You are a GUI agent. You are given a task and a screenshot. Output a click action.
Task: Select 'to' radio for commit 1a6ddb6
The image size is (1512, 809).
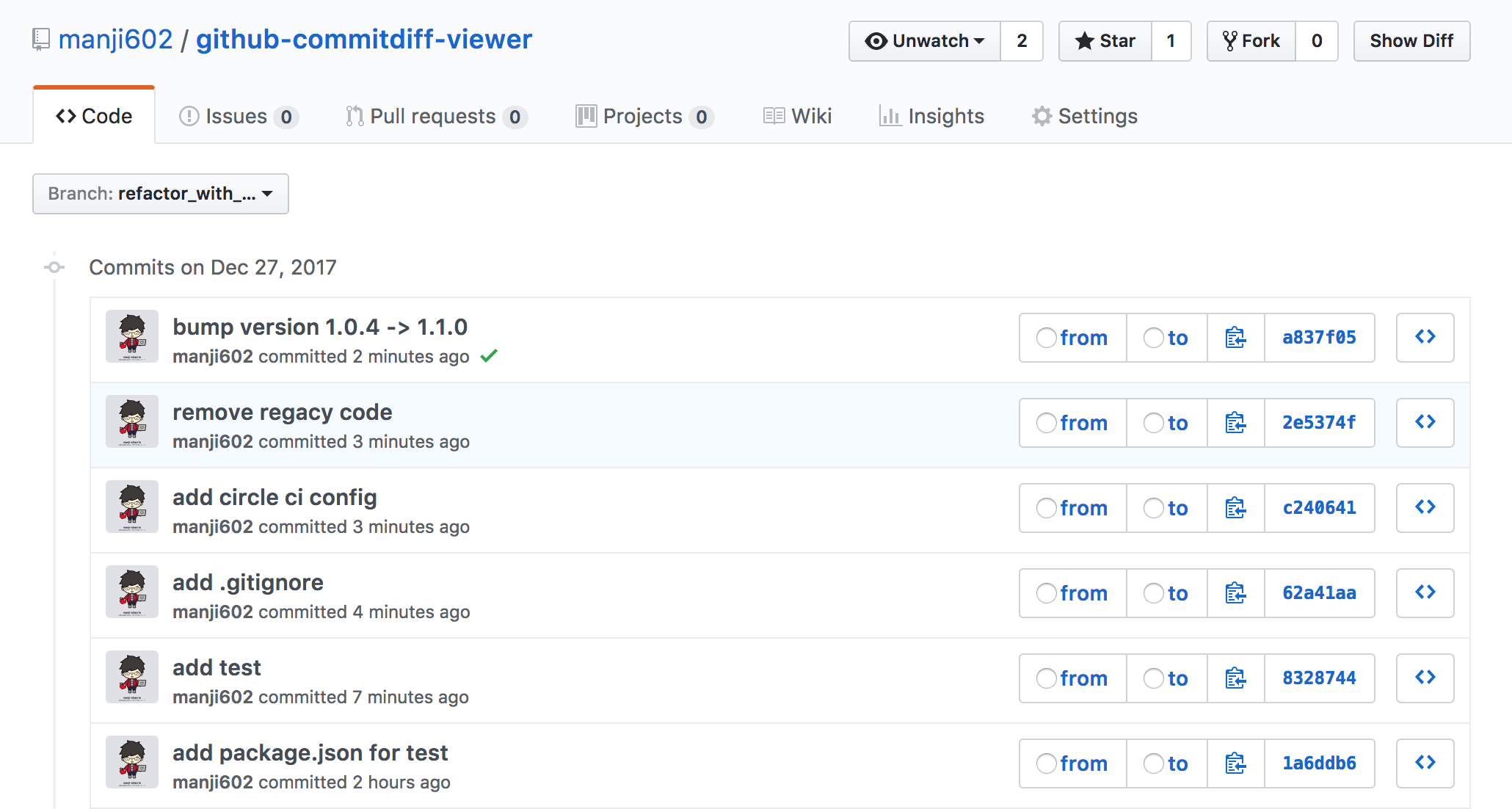(x=1154, y=763)
